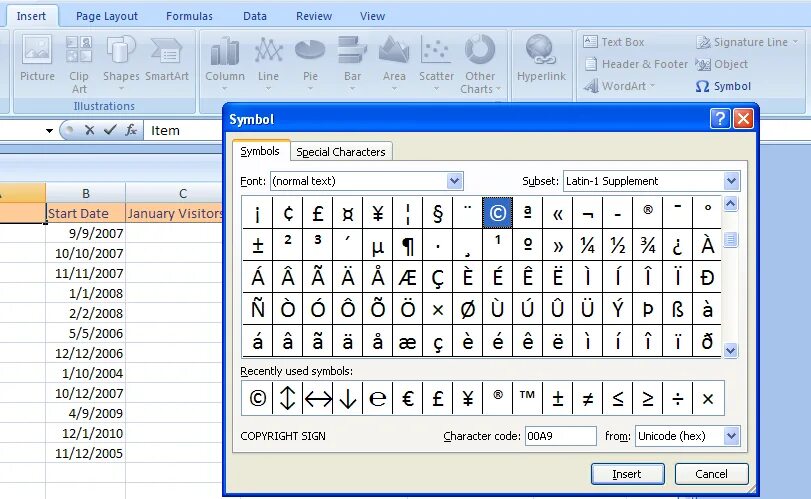Click symbol grid scroll up arrow
This screenshot has width=811, height=499.
730,204
